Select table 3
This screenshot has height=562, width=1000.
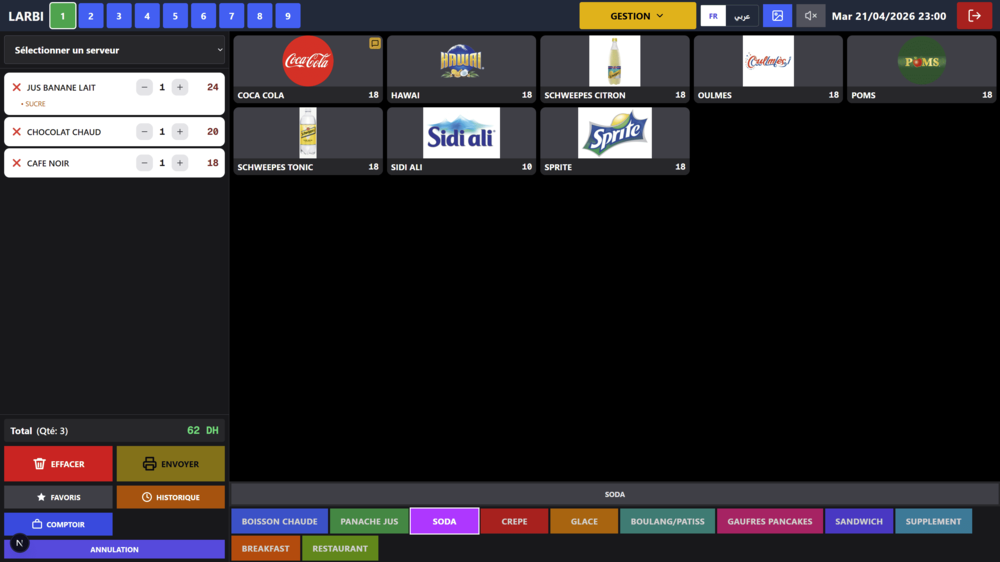tap(119, 16)
